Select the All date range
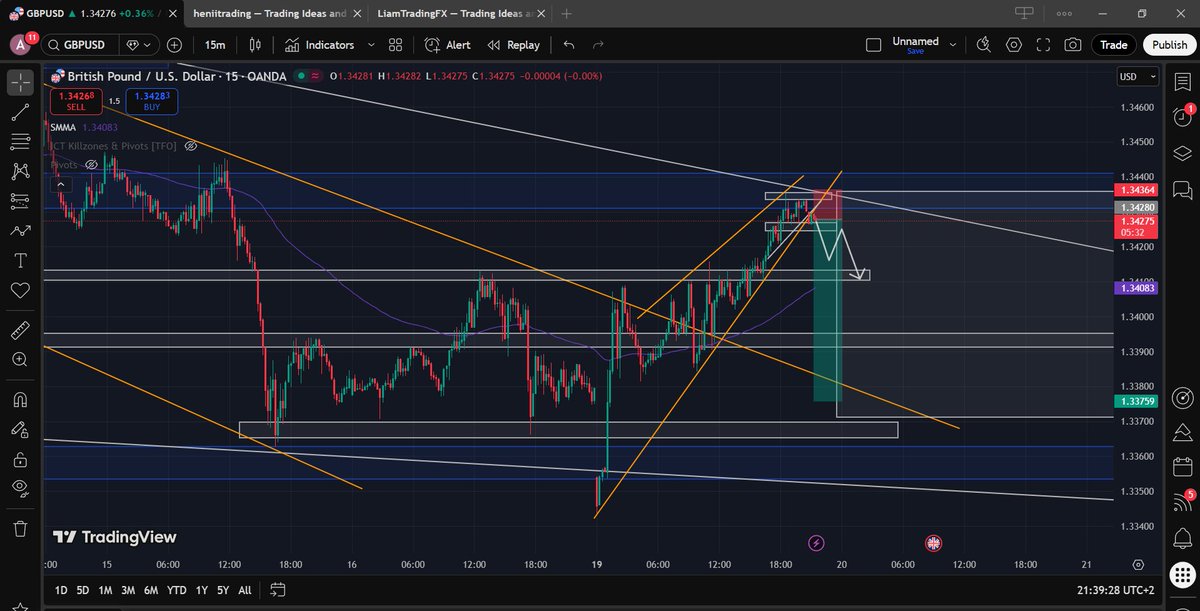This screenshot has width=1200, height=611. pyautogui.click(x=245, y=590)
